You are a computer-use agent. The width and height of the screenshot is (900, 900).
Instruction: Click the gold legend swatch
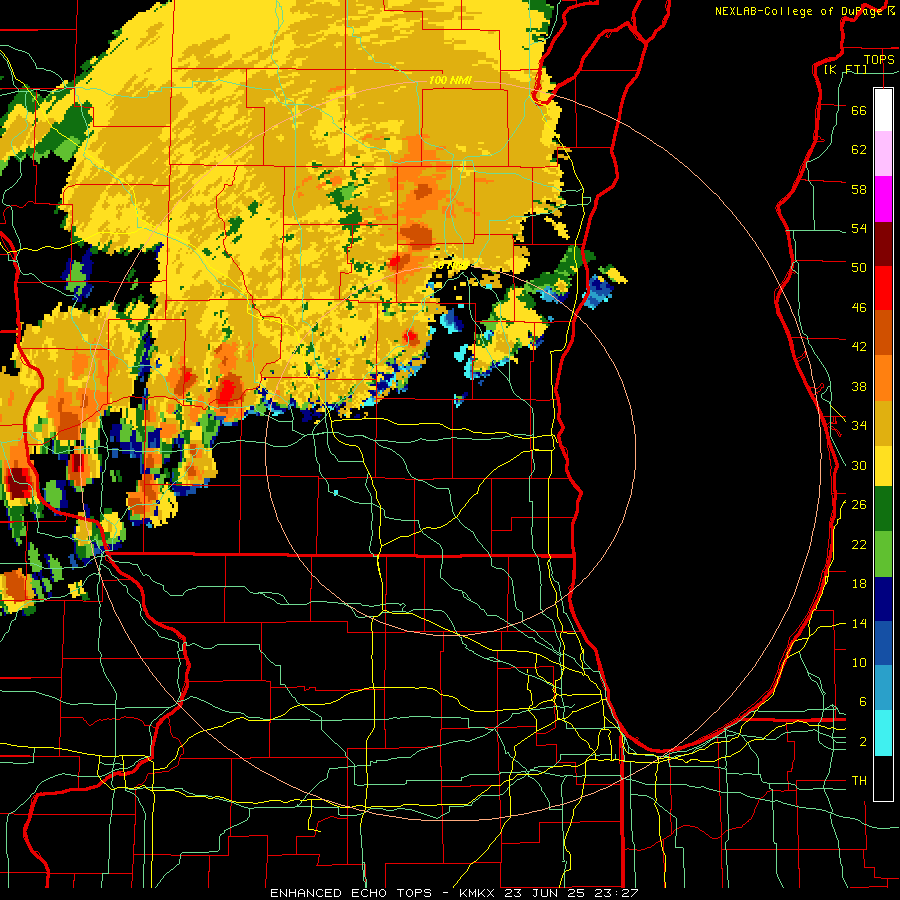click(883, 423)
